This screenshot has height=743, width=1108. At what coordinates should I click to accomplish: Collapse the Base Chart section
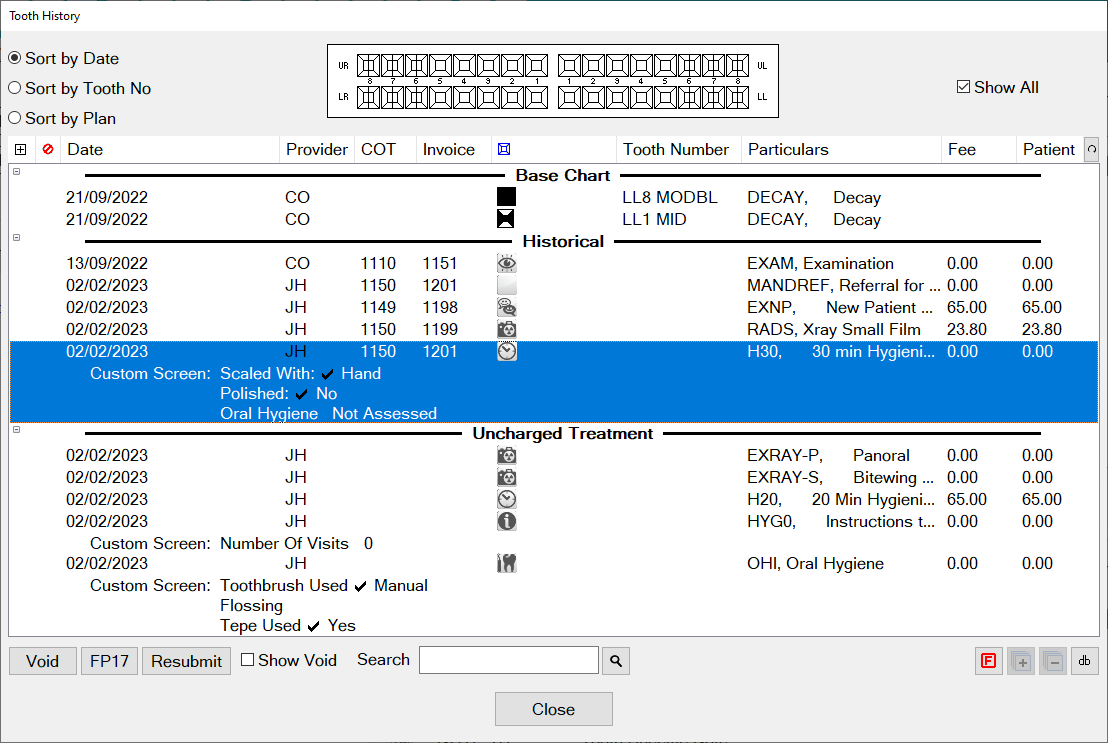16,171
